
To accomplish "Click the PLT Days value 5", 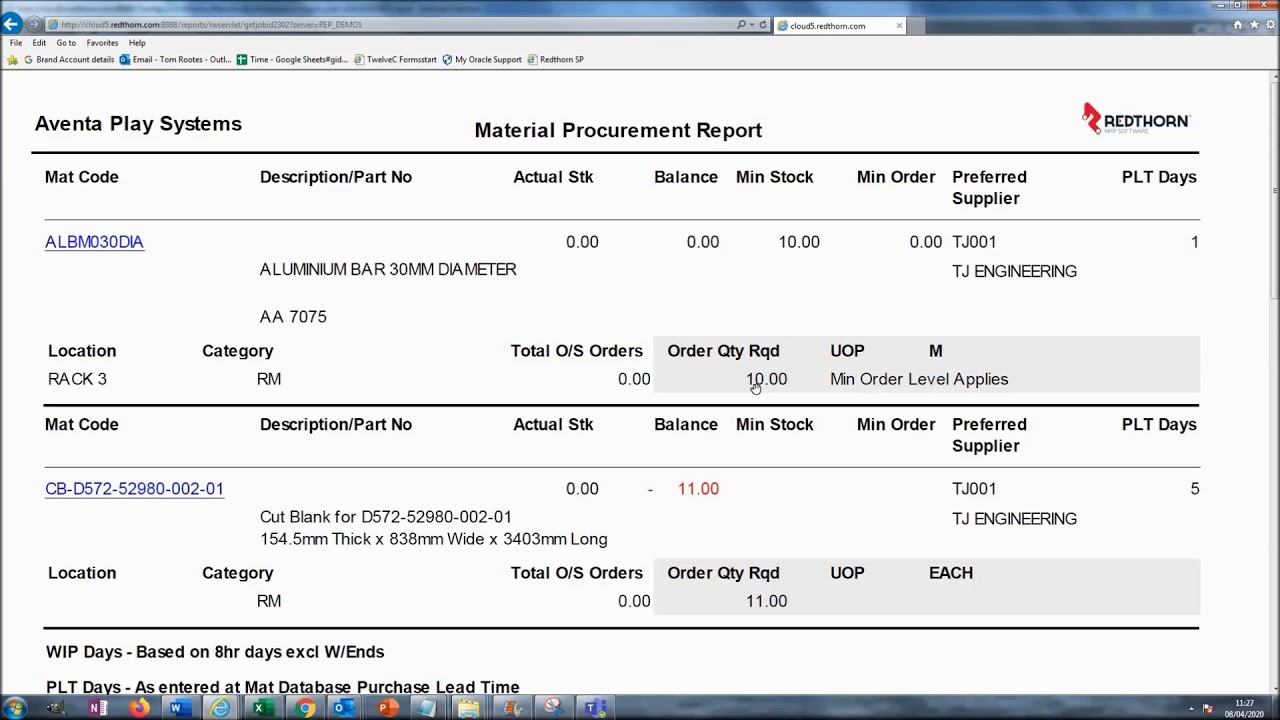I will pos(1194,489).
